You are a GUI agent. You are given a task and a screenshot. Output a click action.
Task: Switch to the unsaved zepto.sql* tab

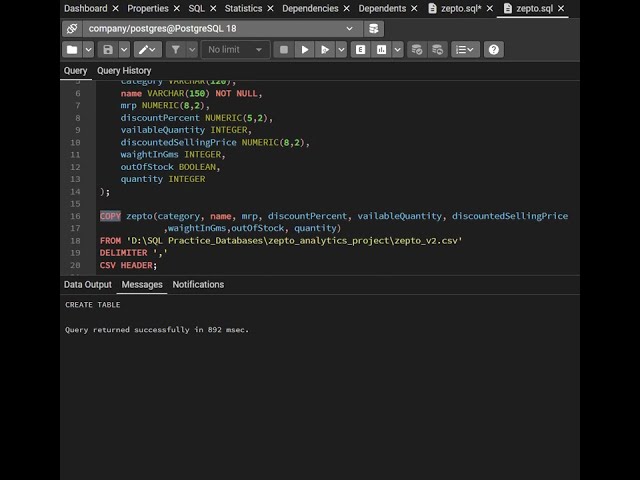click(x=461, y=9)
